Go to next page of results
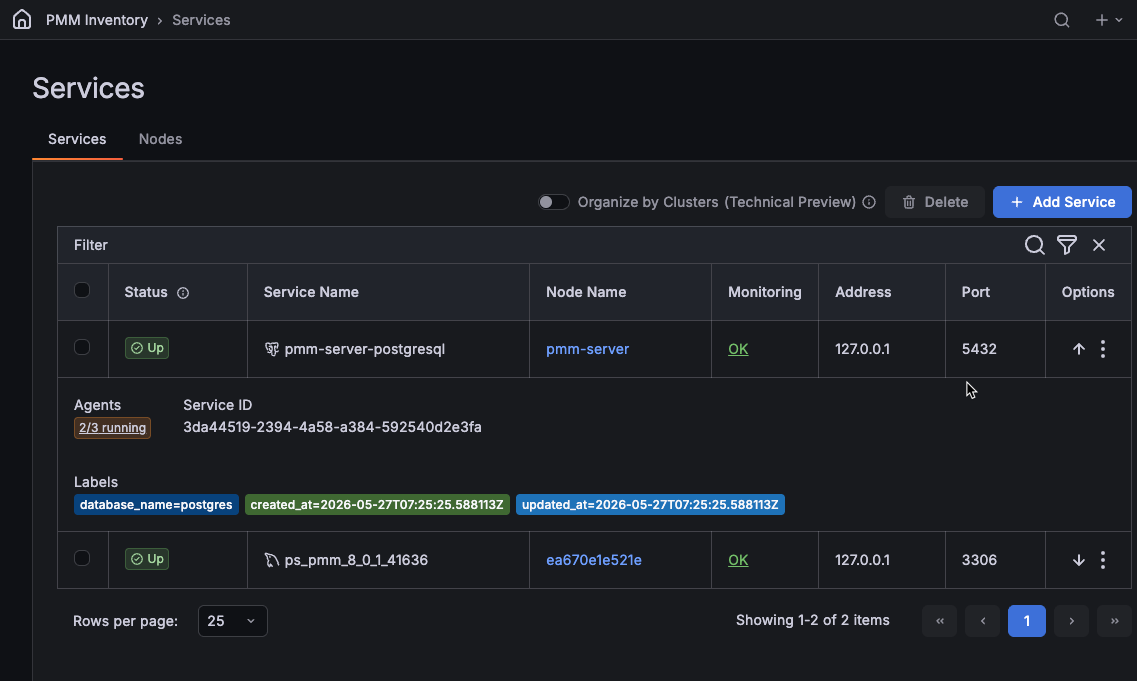 pyautogui.click(x=1071, y=621)
